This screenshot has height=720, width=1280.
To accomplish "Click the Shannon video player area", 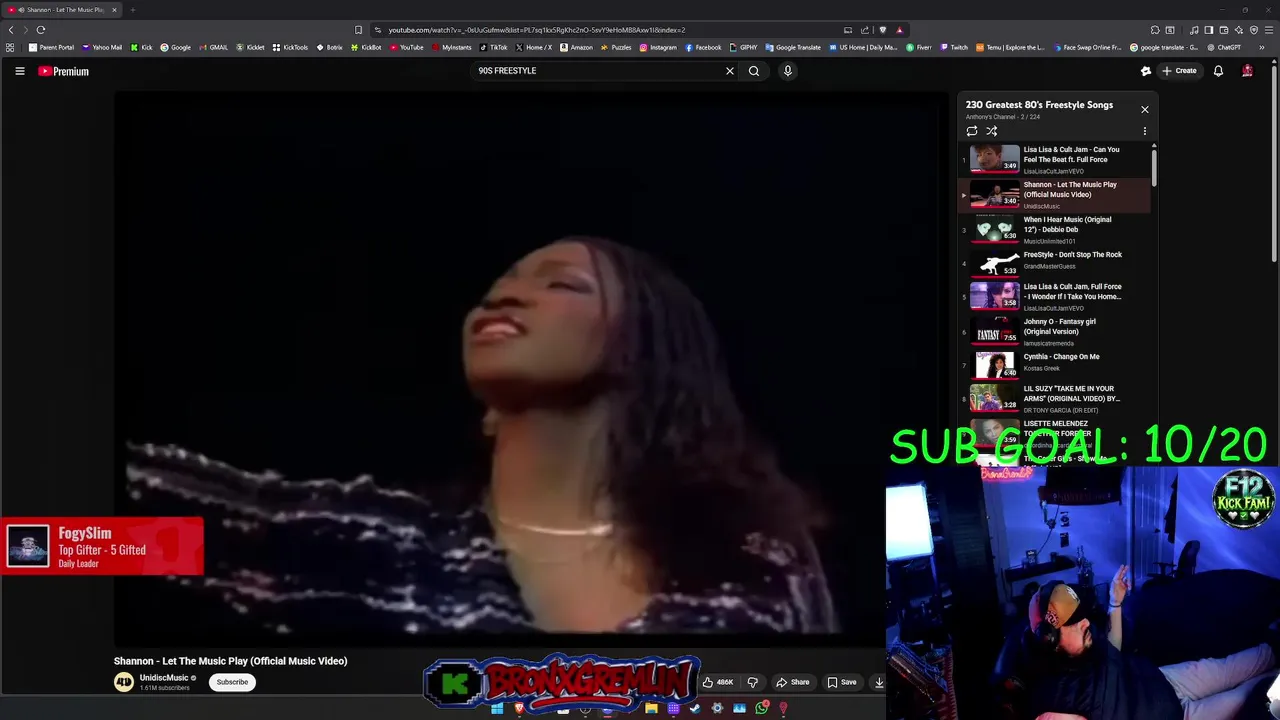I will [531, 370].
